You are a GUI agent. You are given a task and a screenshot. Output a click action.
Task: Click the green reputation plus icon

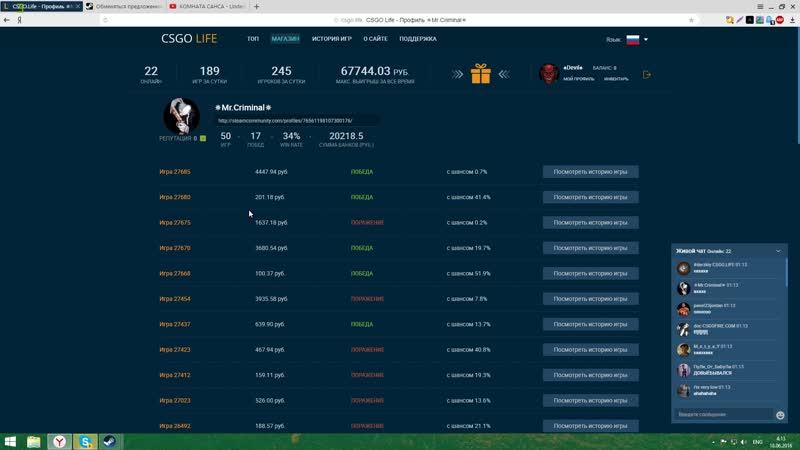[x=203, y=138]
